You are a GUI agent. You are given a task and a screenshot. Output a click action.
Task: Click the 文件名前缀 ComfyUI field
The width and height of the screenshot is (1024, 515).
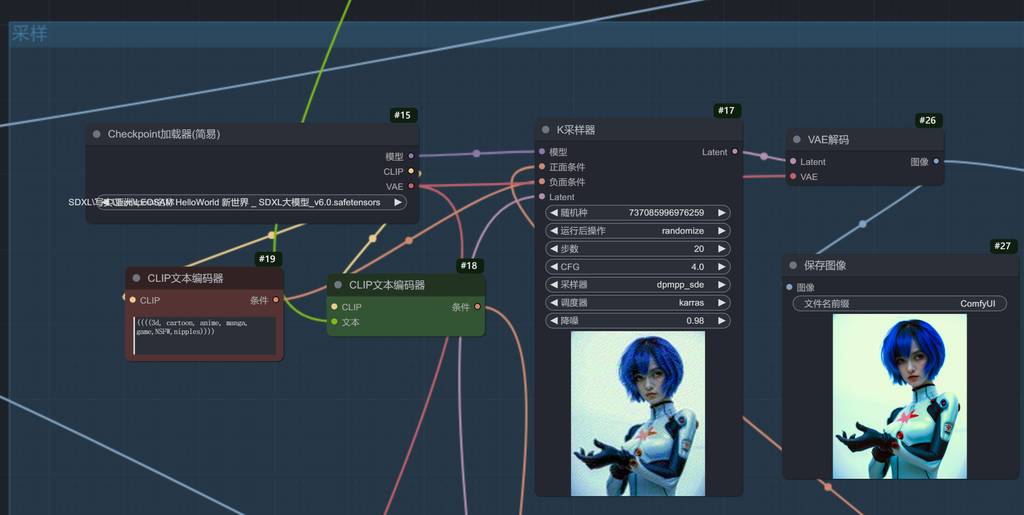(x=899, y=304)
